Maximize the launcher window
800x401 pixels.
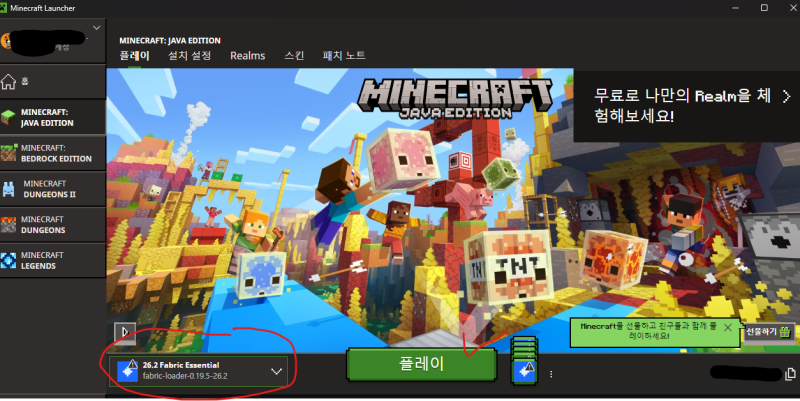764,8
